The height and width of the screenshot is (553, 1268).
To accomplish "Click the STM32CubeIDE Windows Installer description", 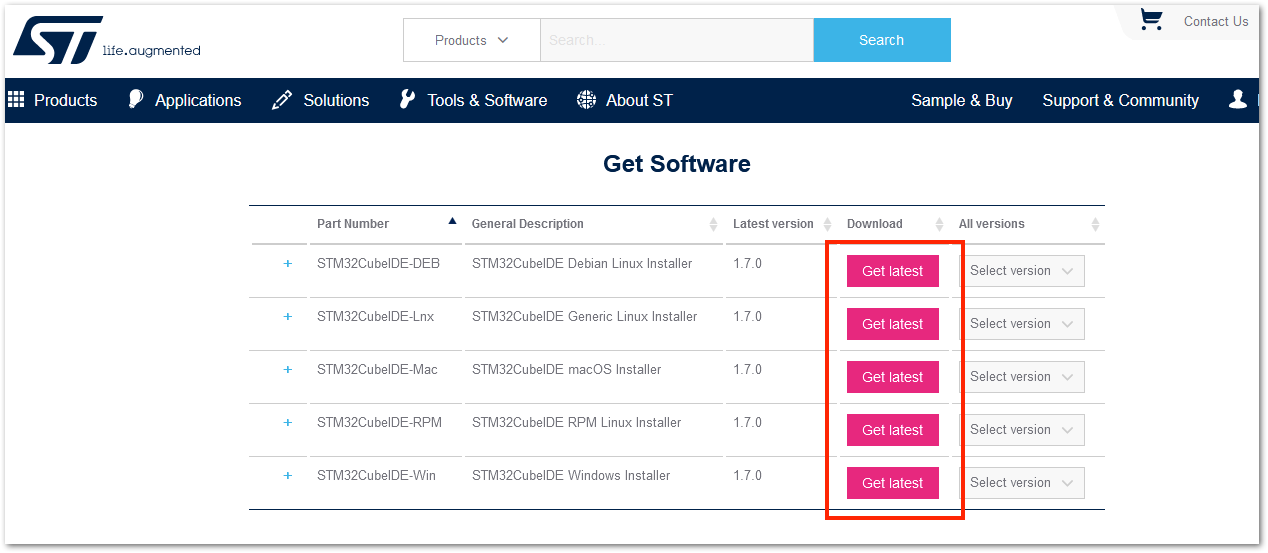I will point(571,476).
